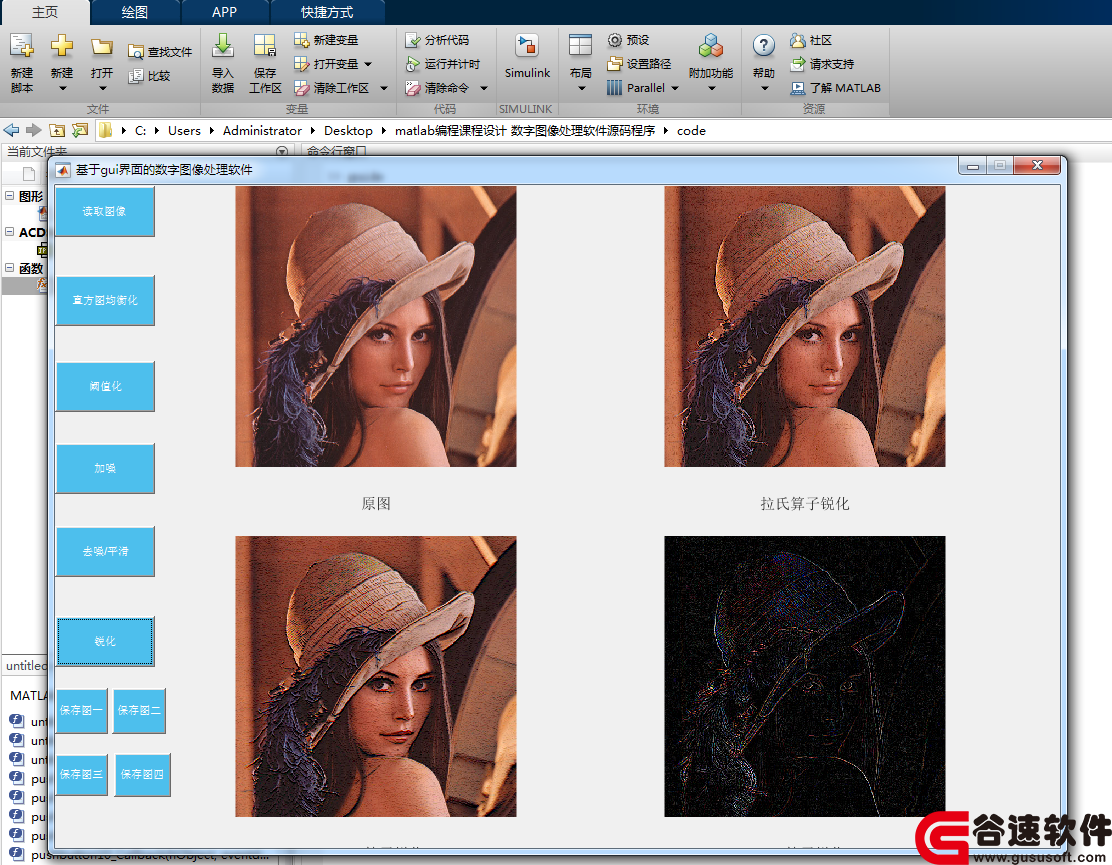Expand the Open Variable (打开变量) dropdown arrow
Viewport: 1112px width, 865px height.
click(368, 64)
